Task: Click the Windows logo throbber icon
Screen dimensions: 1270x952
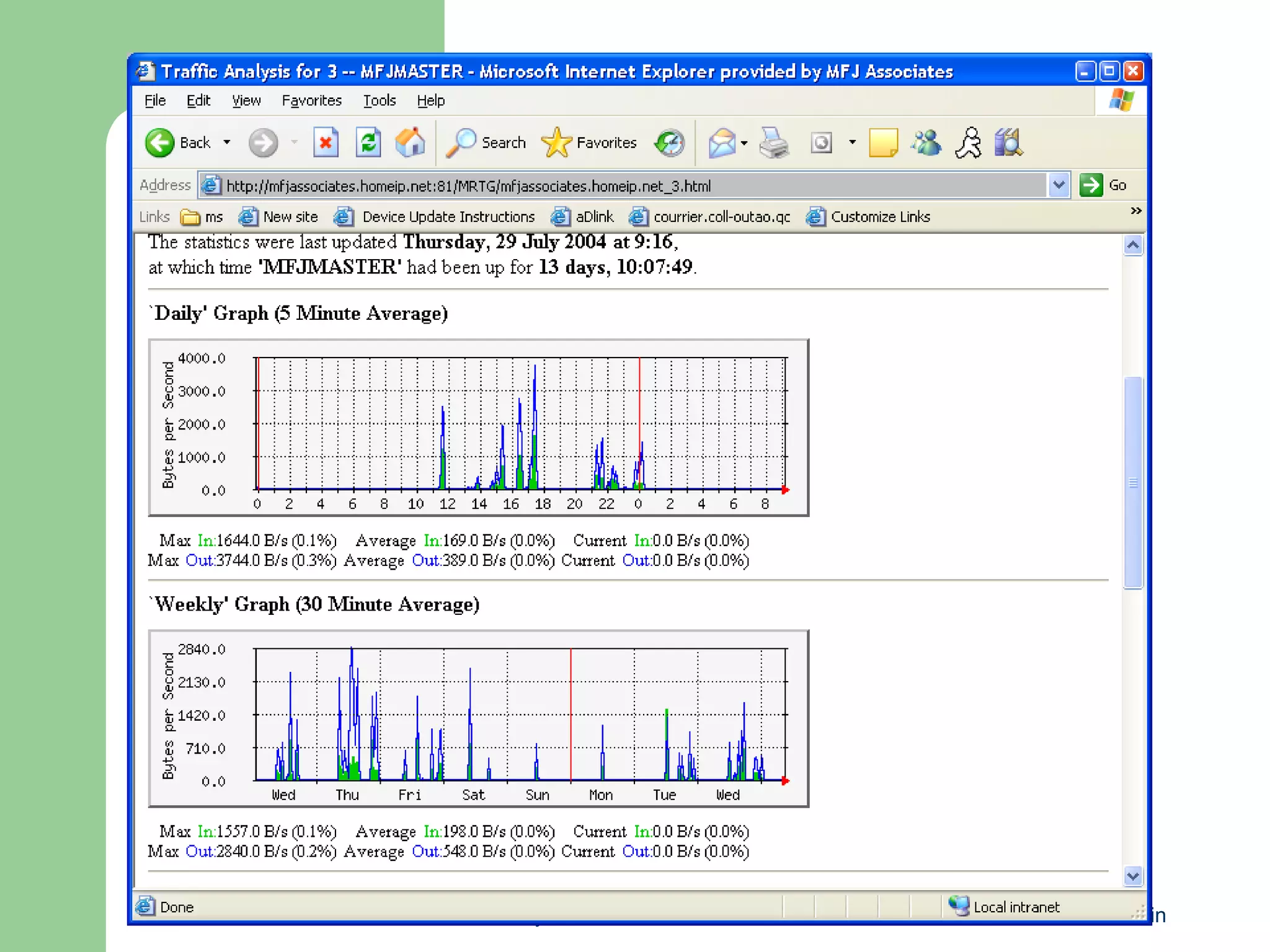Action: click(1121, 100)
